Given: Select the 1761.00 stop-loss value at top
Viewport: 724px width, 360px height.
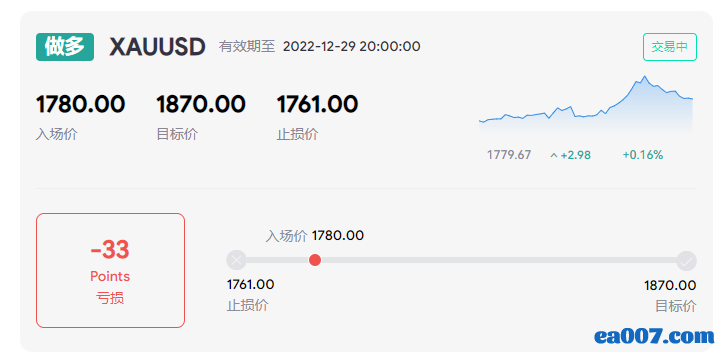Looking at the screenshot, I should click(x=317, y=104).
